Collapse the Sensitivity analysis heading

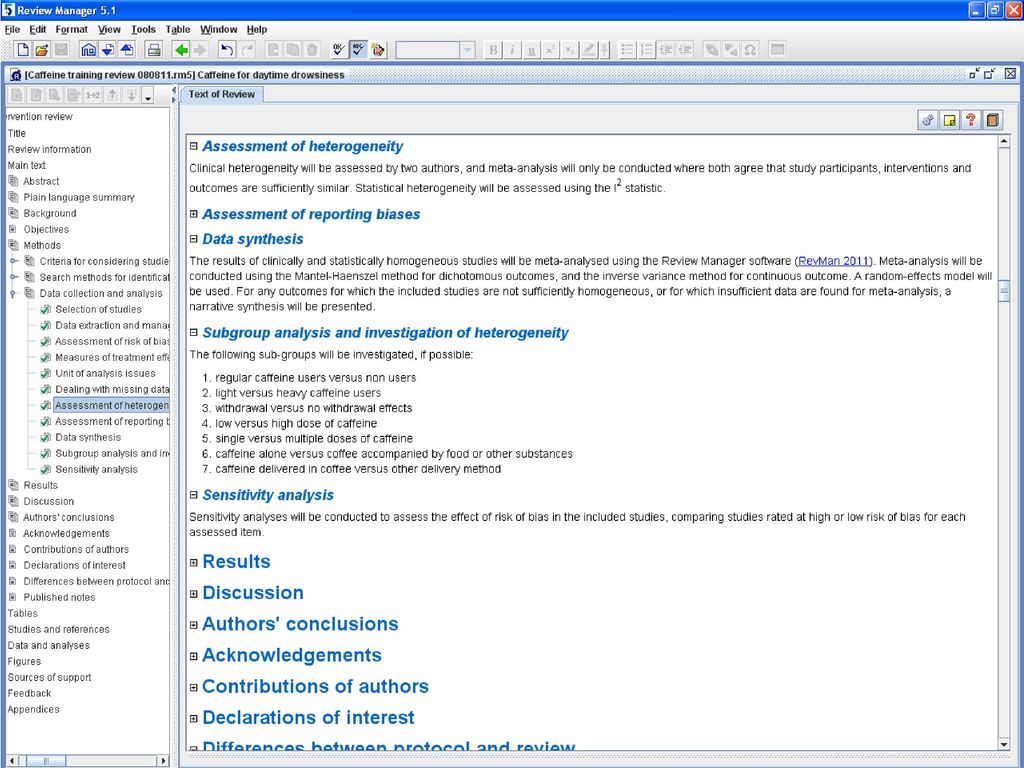click(193, 494)
